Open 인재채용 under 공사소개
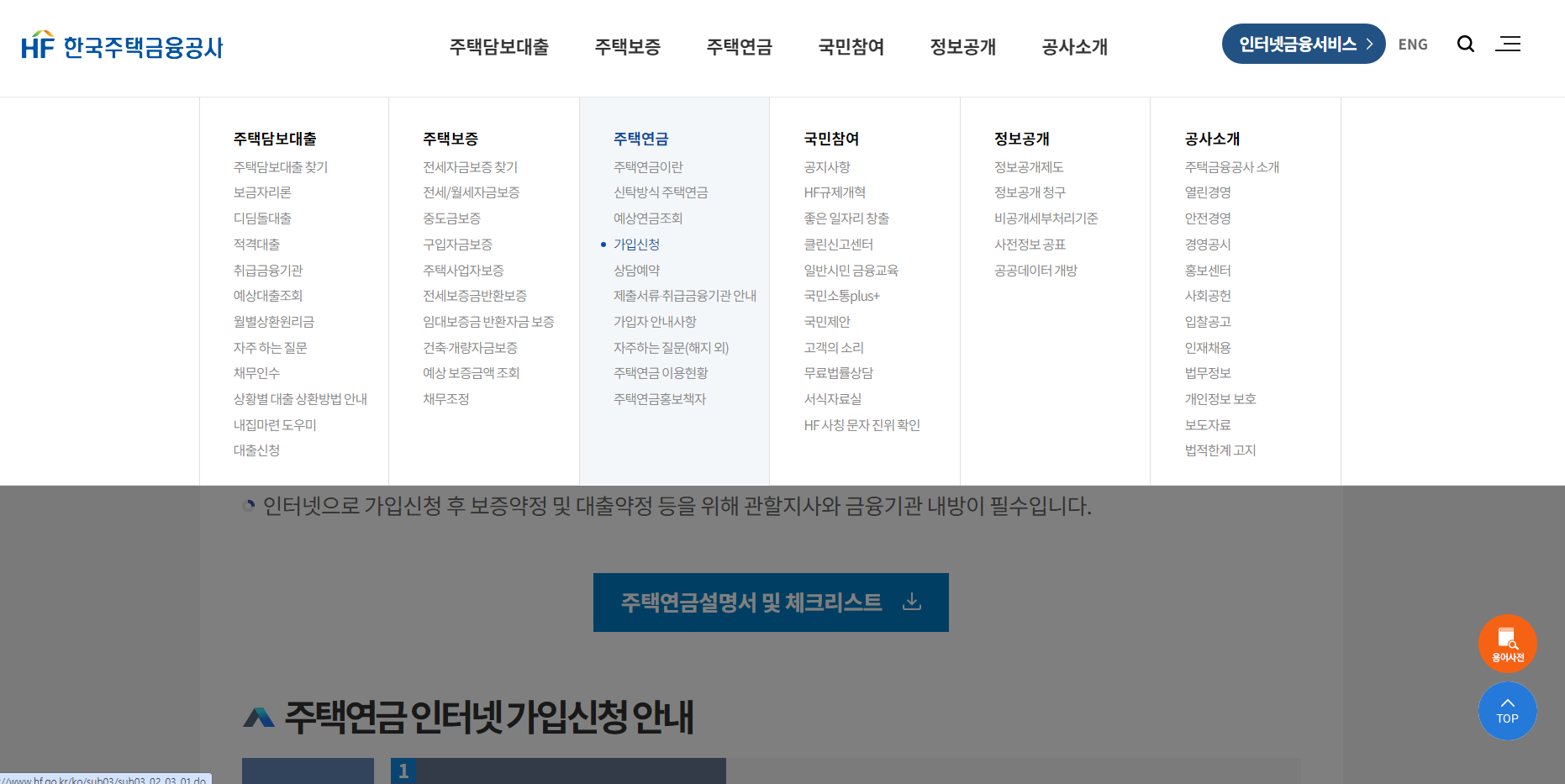 (x=1208, y=347)
